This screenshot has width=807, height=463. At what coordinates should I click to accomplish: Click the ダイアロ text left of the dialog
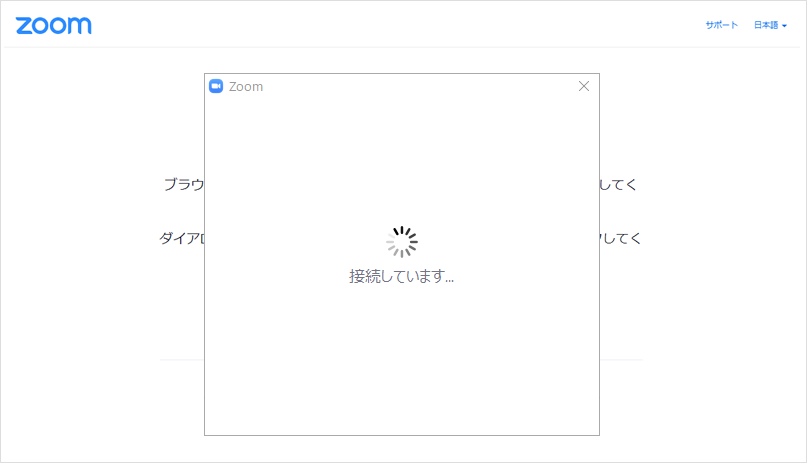(x=182, y=238)
